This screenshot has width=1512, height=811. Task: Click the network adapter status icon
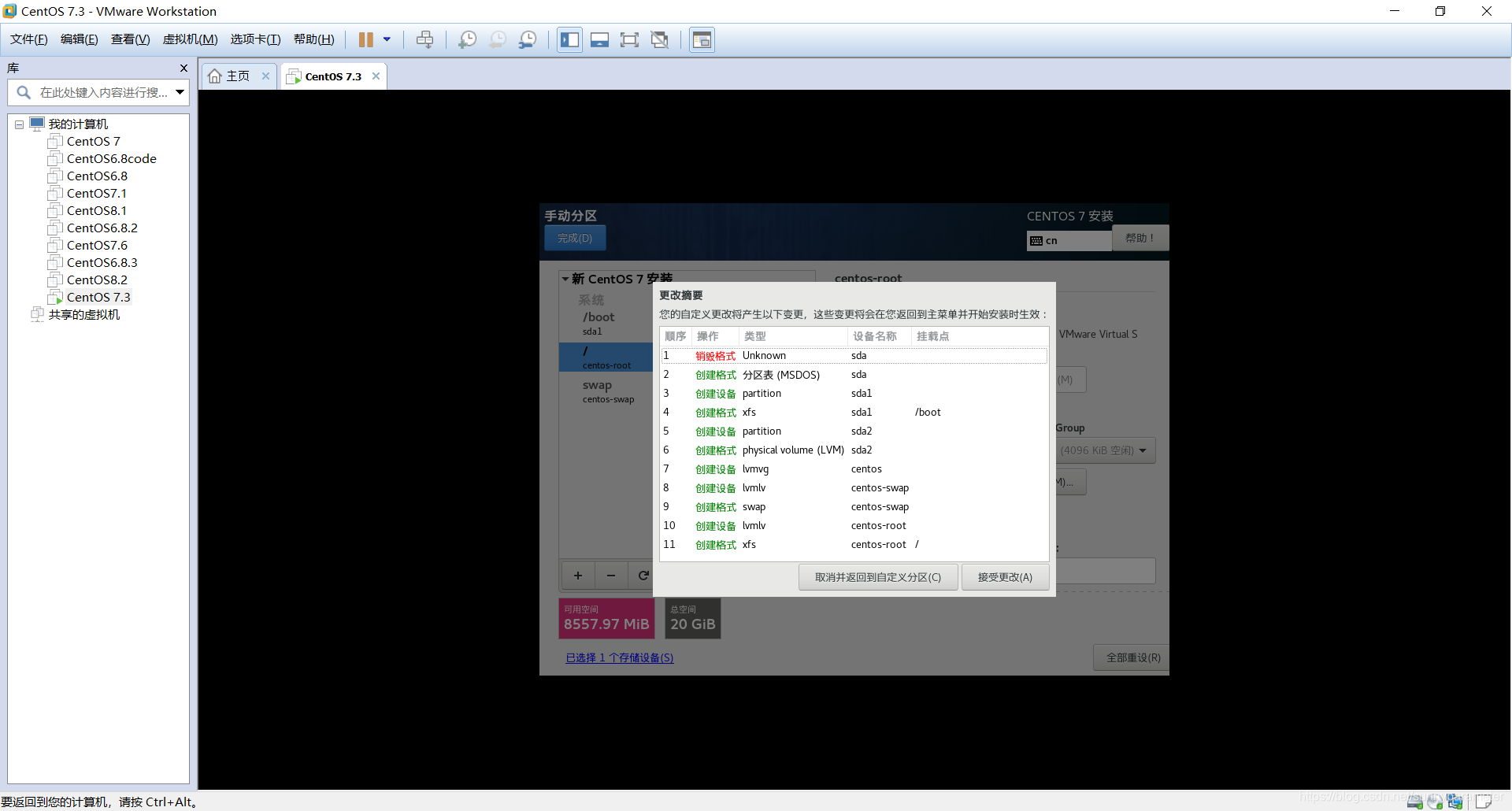[1455, 802]
